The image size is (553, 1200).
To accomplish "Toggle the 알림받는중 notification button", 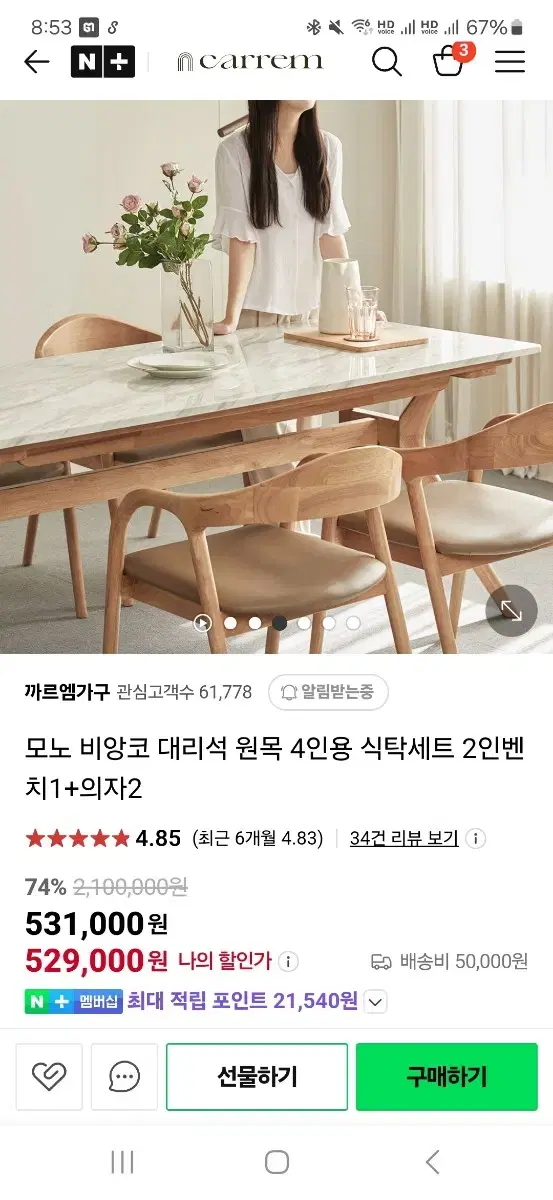I will 328,692.
